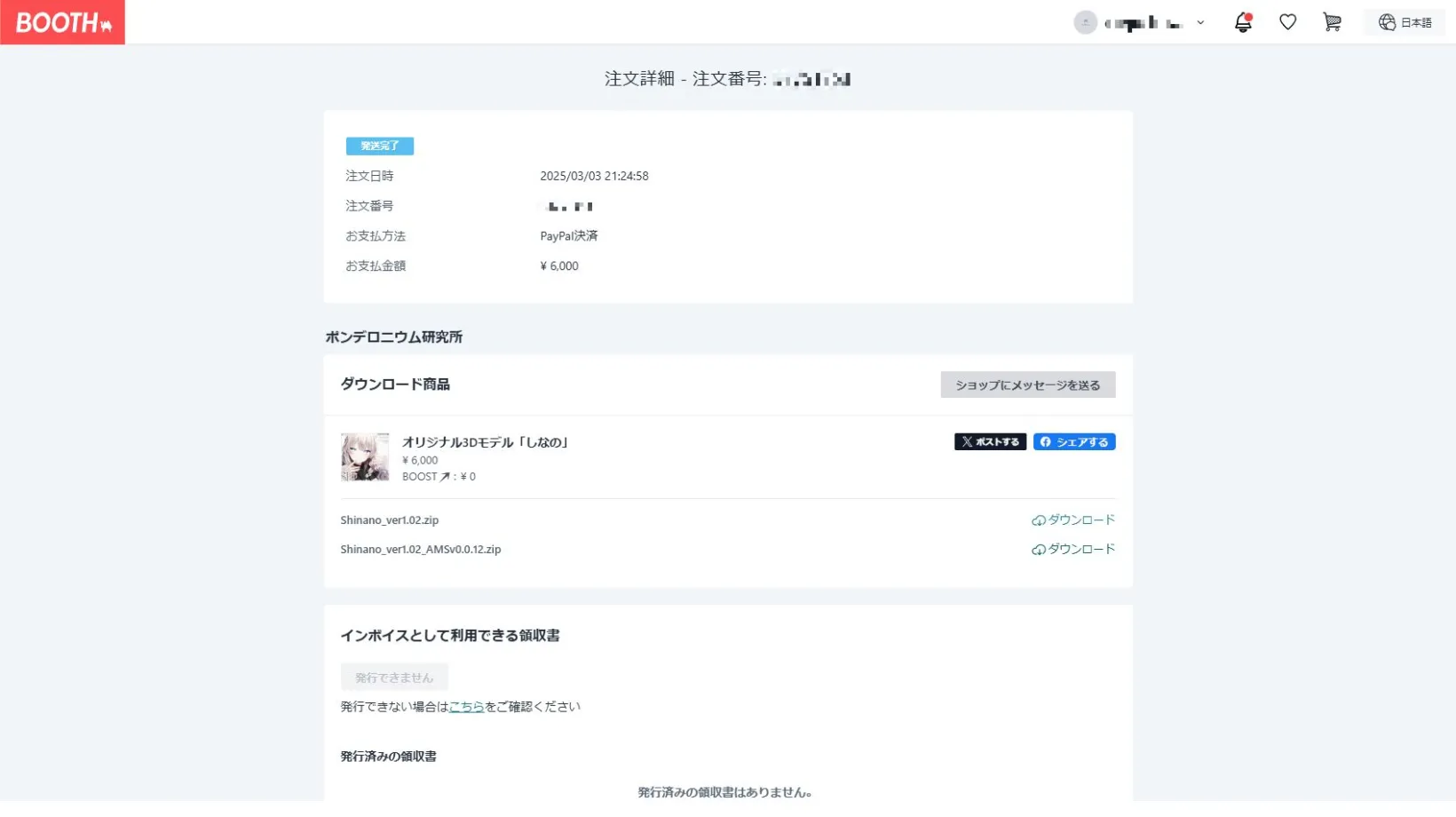The width and height of the screenshot is (1456, 817).
Task: Click the disabled 発行できません button
Action: [394, 678]
